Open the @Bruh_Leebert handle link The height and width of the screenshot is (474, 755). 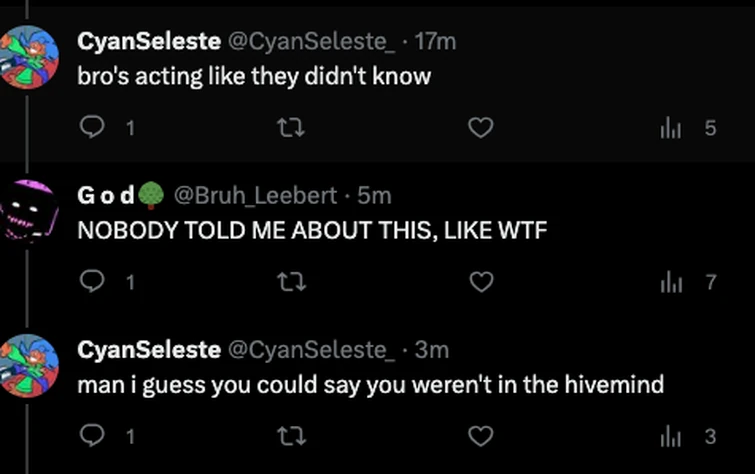coord(256,196)
